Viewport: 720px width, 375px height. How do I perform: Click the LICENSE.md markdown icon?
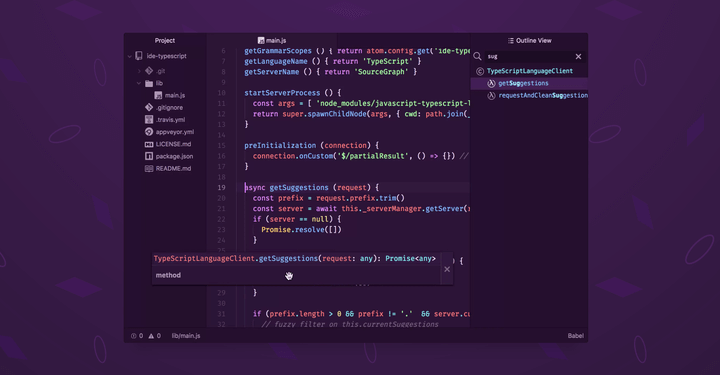click(149, 144)
